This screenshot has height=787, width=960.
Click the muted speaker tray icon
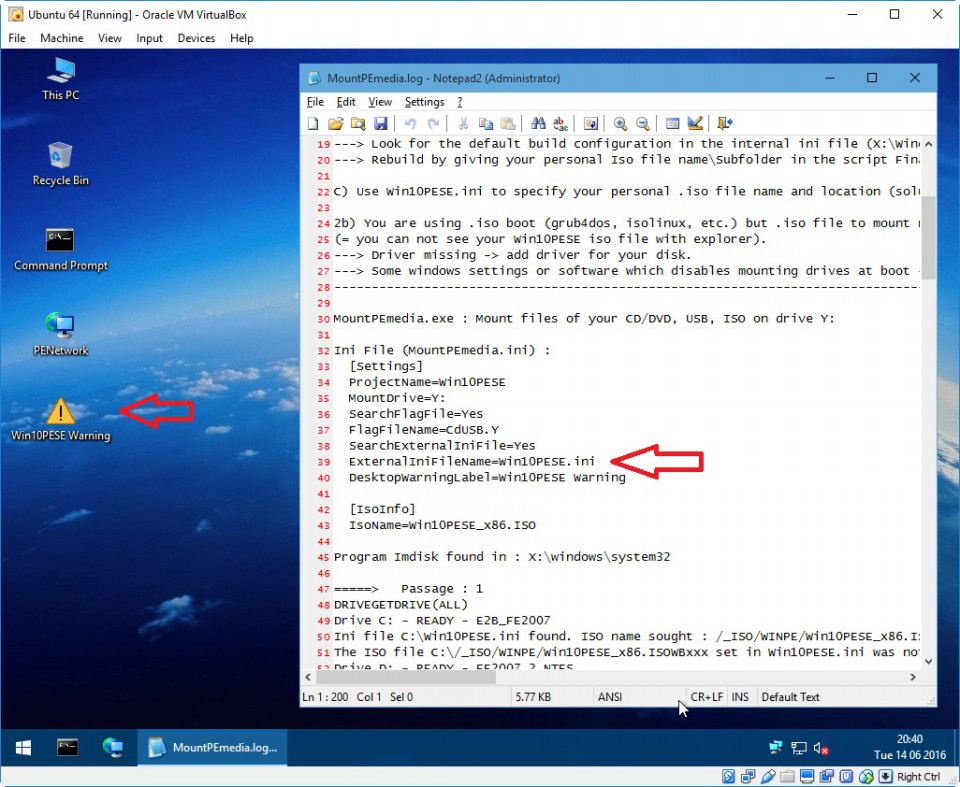pos(821,748)
